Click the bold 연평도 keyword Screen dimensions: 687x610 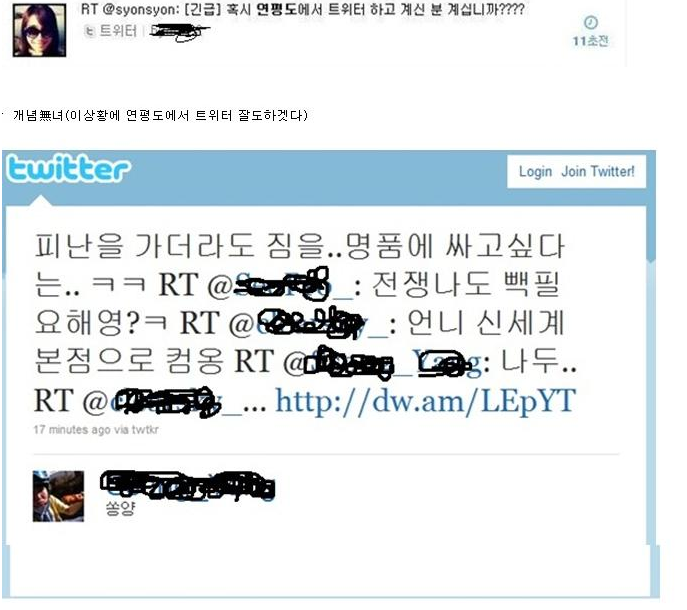(x=276, y=9)
